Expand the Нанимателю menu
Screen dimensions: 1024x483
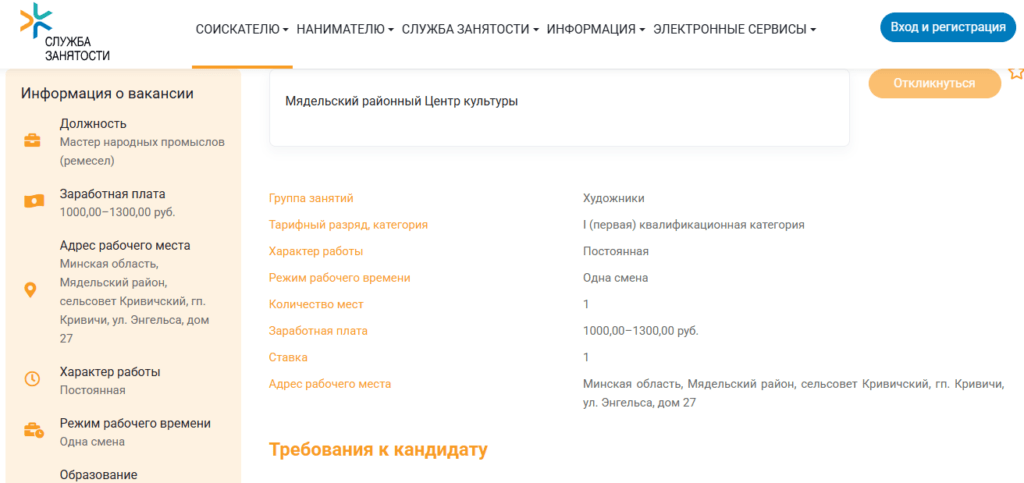(x=345, y=30)
